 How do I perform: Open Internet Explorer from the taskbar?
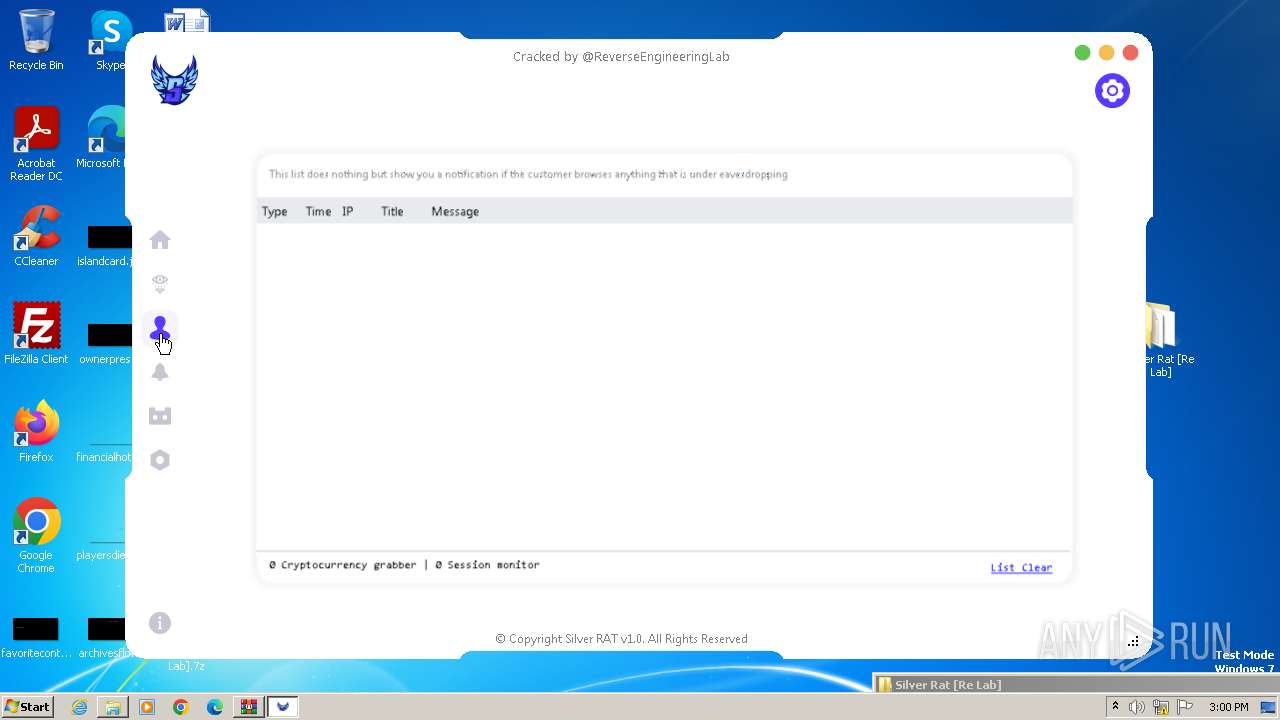pos(79,707)
